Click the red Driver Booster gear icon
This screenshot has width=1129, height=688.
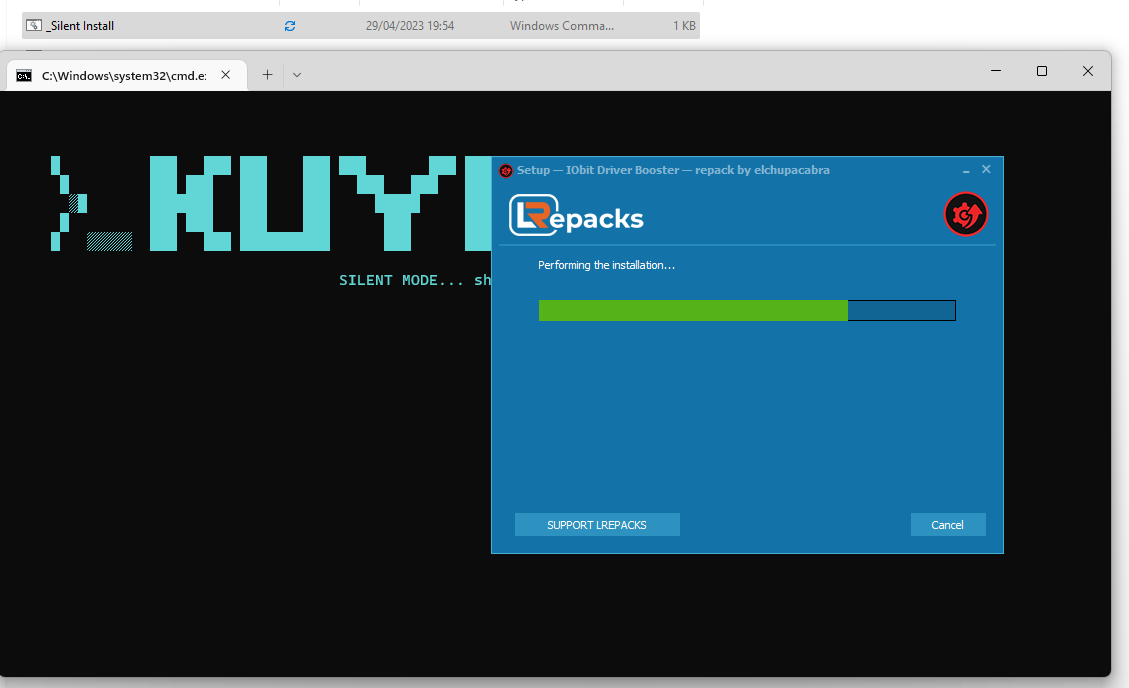click(x=965, y=214)
